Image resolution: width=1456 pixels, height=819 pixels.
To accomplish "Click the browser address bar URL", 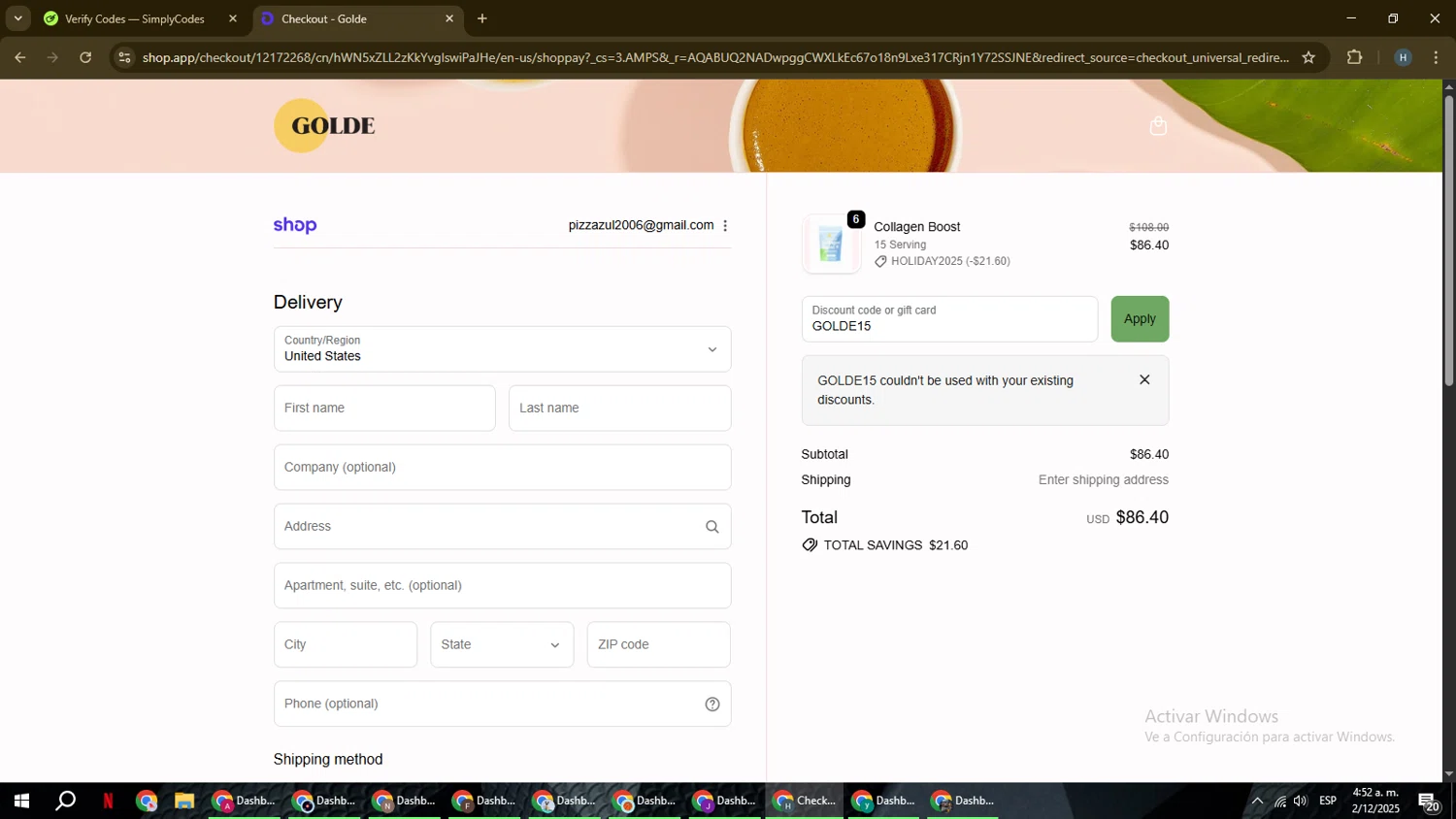I will pos(715,57).
